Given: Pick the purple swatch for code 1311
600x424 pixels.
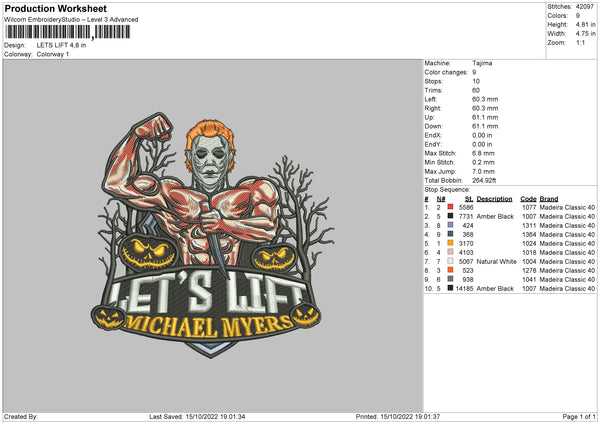Looking at the screenshot, I should [x=450, y=225].
